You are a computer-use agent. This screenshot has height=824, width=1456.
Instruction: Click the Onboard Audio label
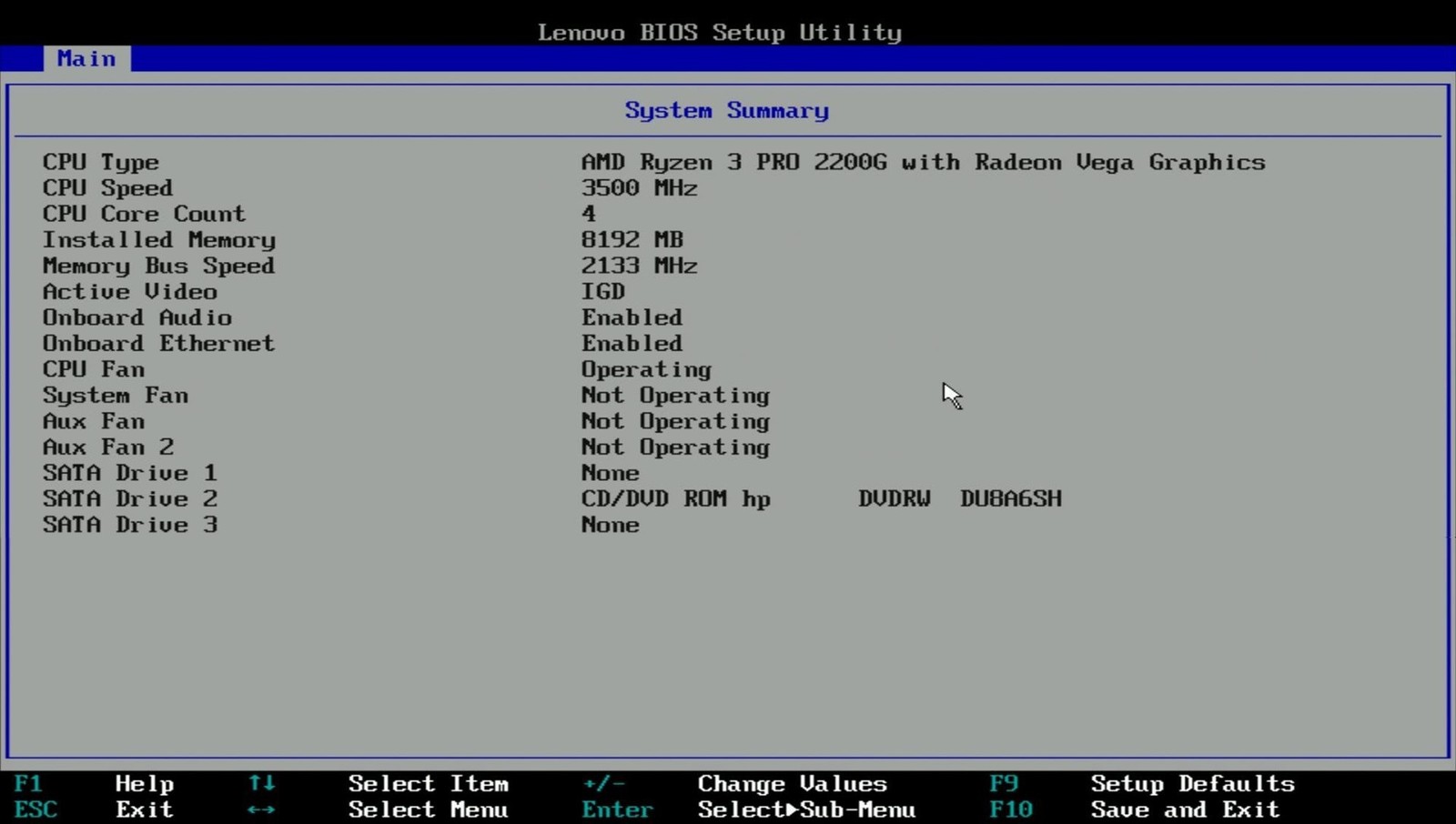(x=136, y=317)
